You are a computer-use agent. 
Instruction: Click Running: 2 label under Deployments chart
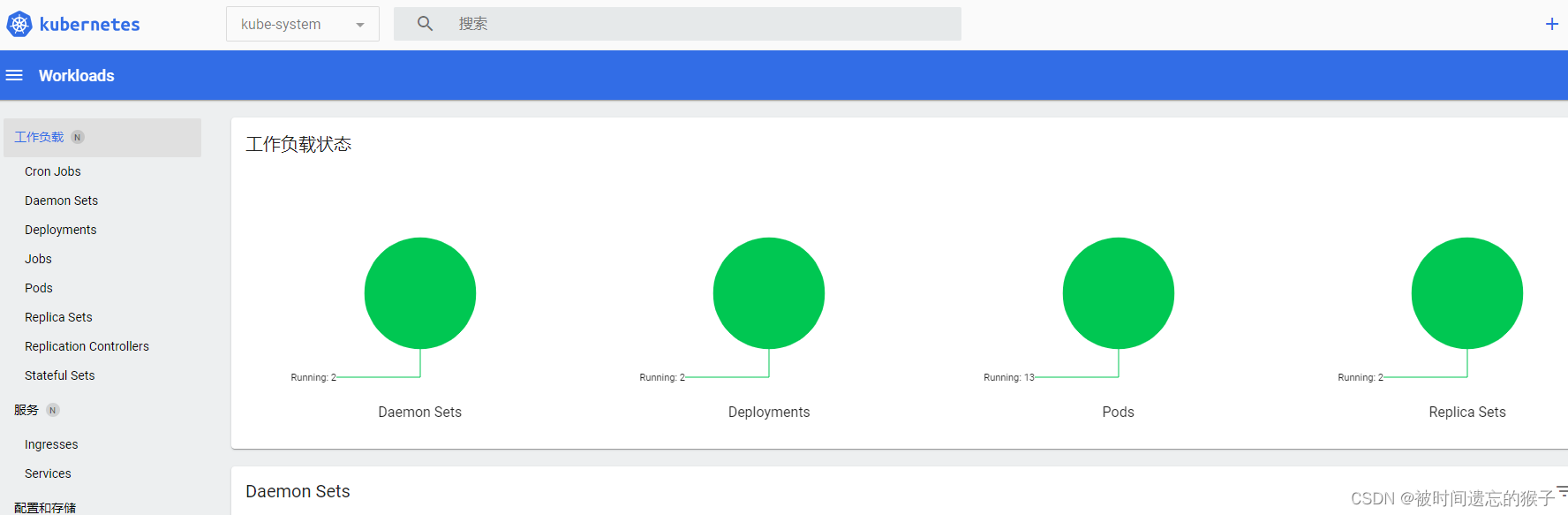[662, 377]
